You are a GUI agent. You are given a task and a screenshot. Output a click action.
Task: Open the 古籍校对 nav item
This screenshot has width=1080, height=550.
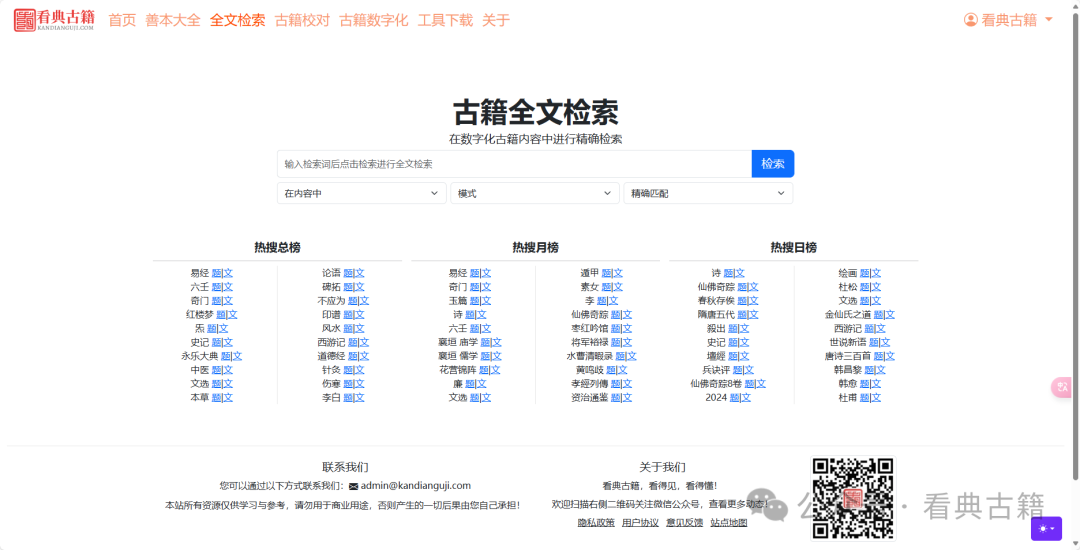pyautogui.click(x=302, y=20)
